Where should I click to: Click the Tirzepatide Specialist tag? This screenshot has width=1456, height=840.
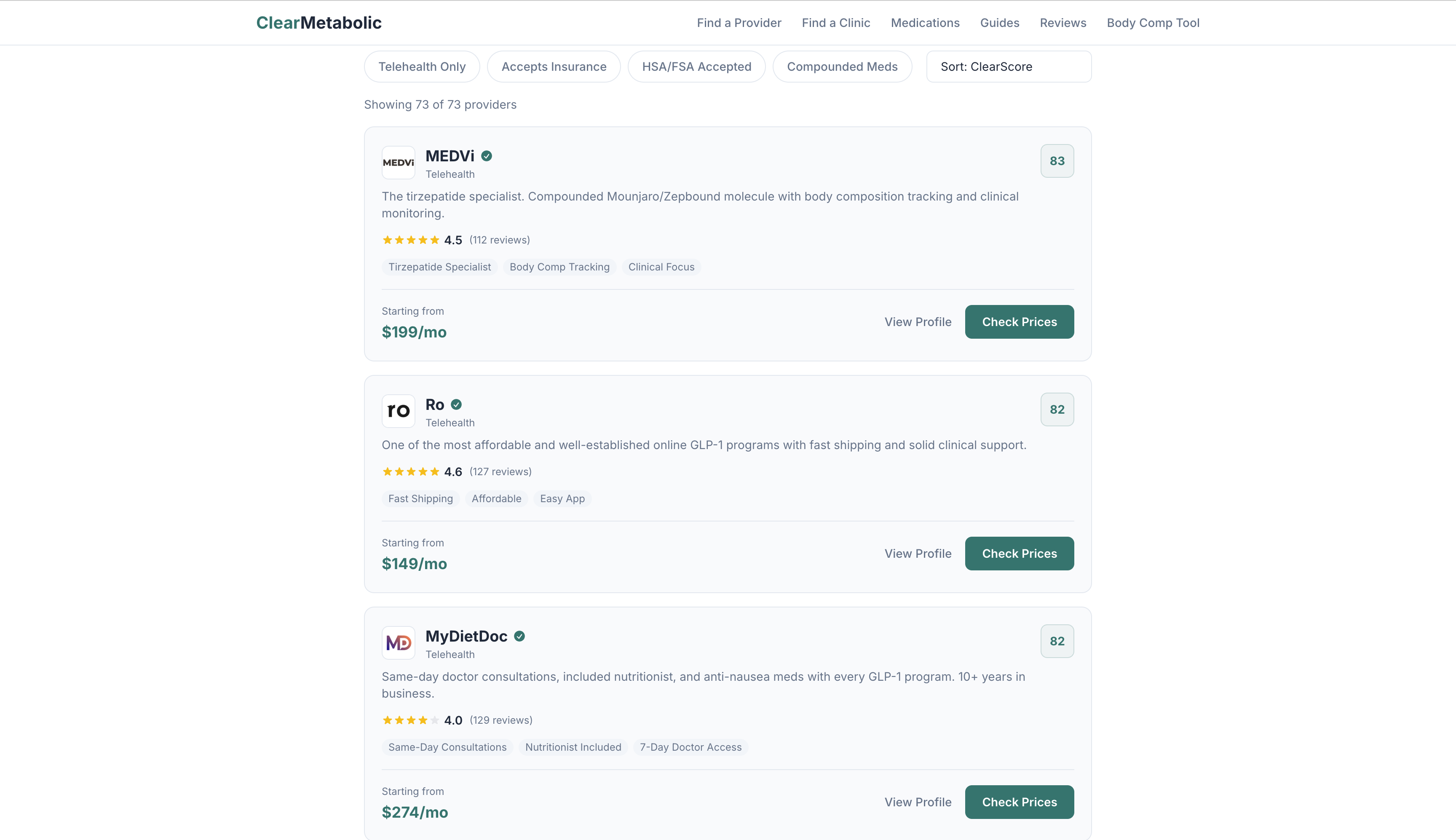(x=439, y=267)
